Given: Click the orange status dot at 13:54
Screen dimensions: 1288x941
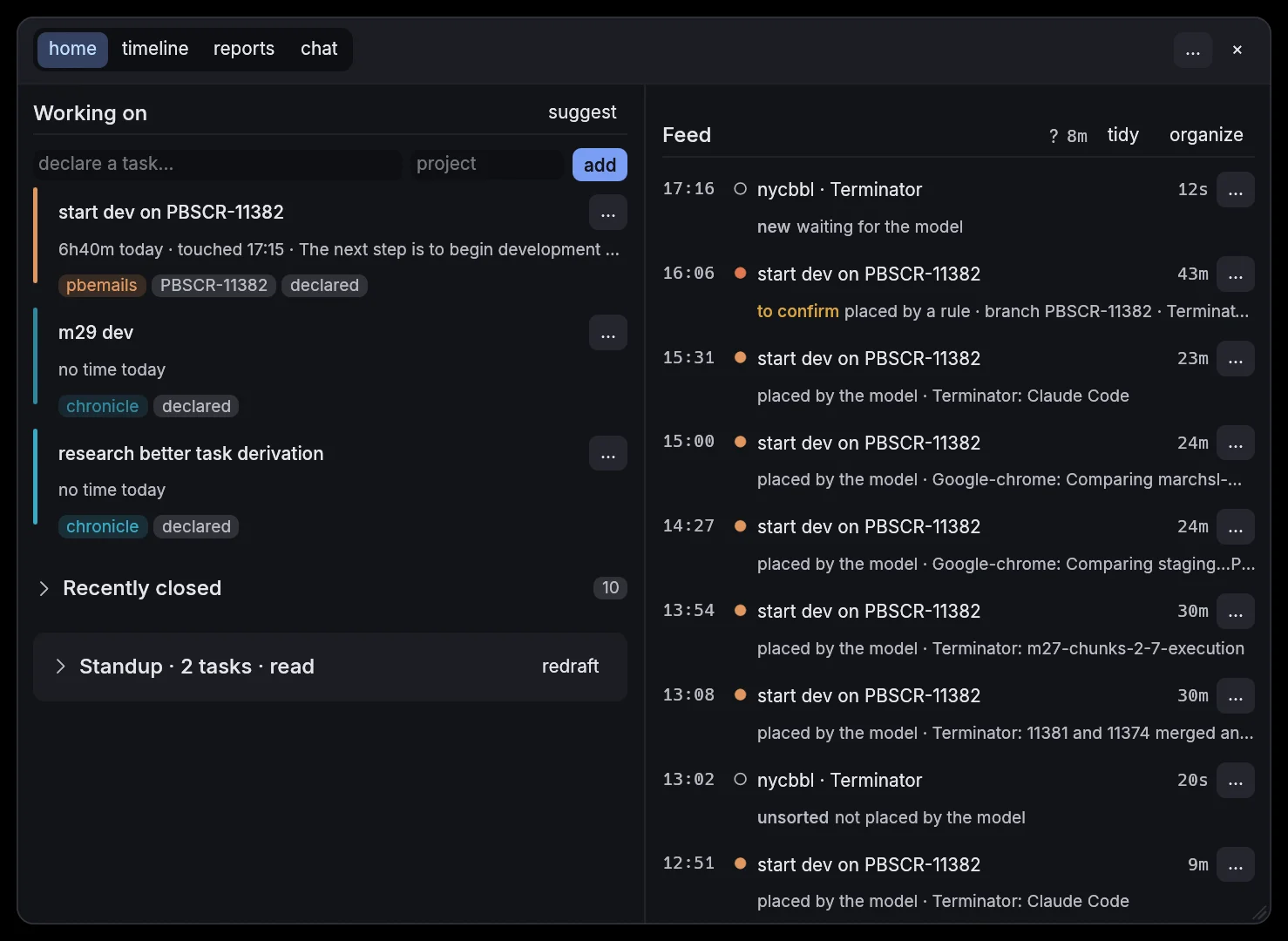Looking at the screenshot, I should 740,610.
